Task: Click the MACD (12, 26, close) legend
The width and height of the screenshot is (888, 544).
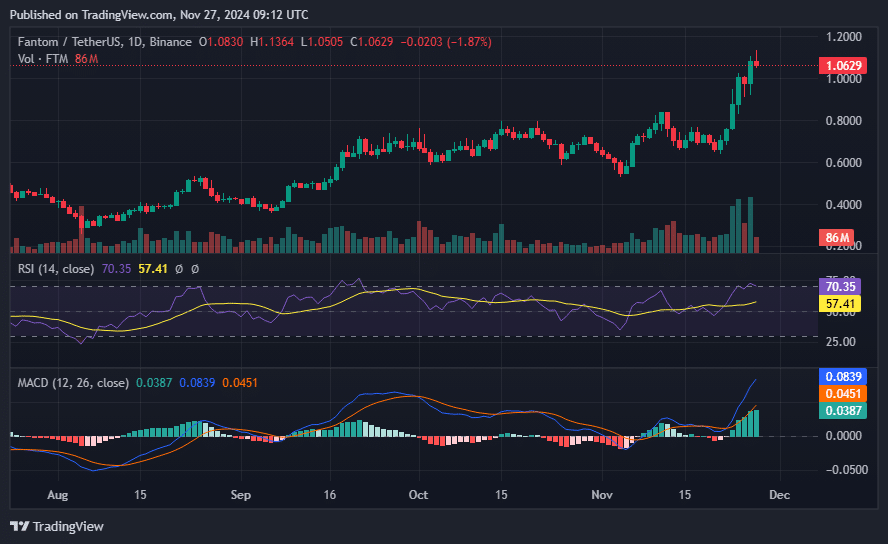Action: click(x=73, y=383)
